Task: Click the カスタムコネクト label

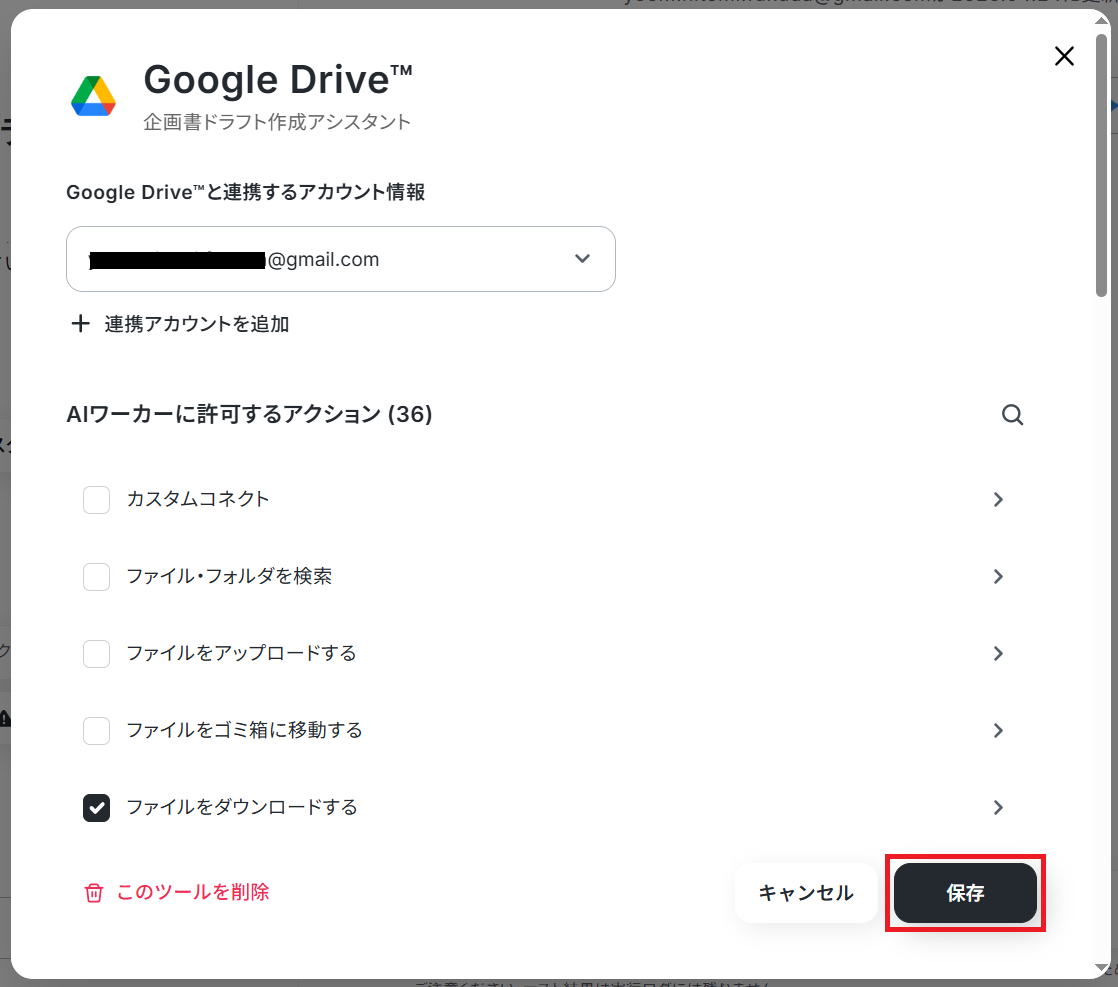Action: coord(198,499)
